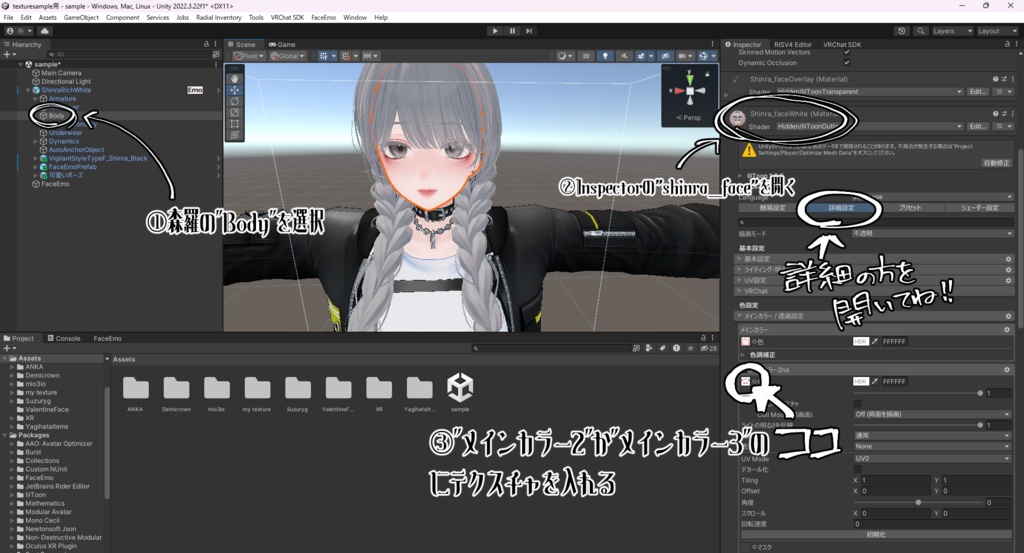This screenshot has height=553, width=1024.
Task: Adjust the ライトの明るさ slider
Action: point(917,425)
